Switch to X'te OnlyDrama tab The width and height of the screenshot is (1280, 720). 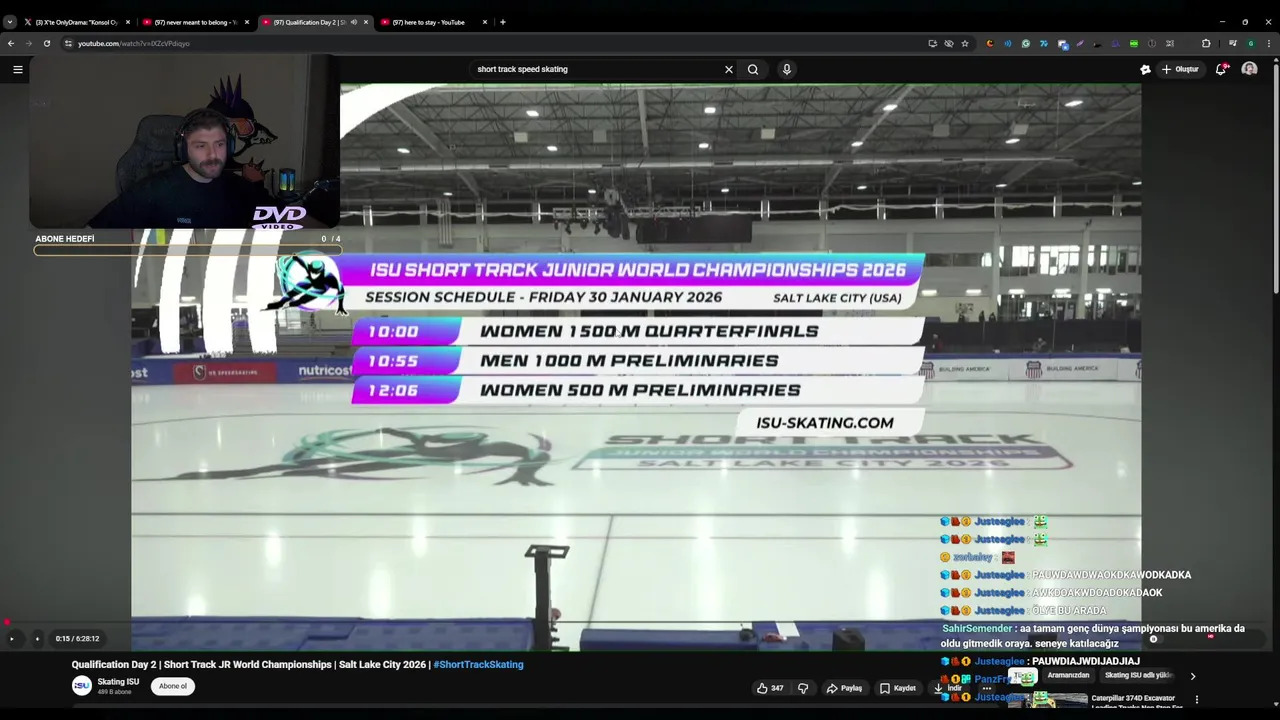(x=76, y=22)
